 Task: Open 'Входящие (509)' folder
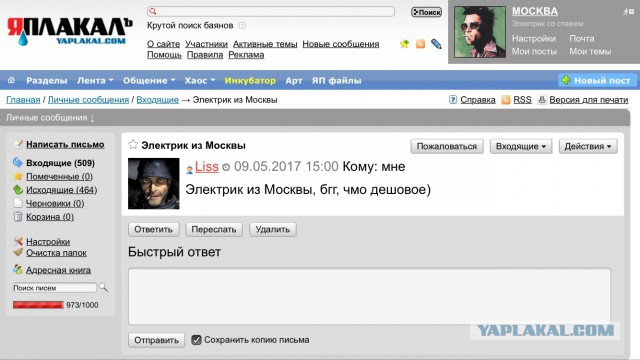tap(60, 163)
